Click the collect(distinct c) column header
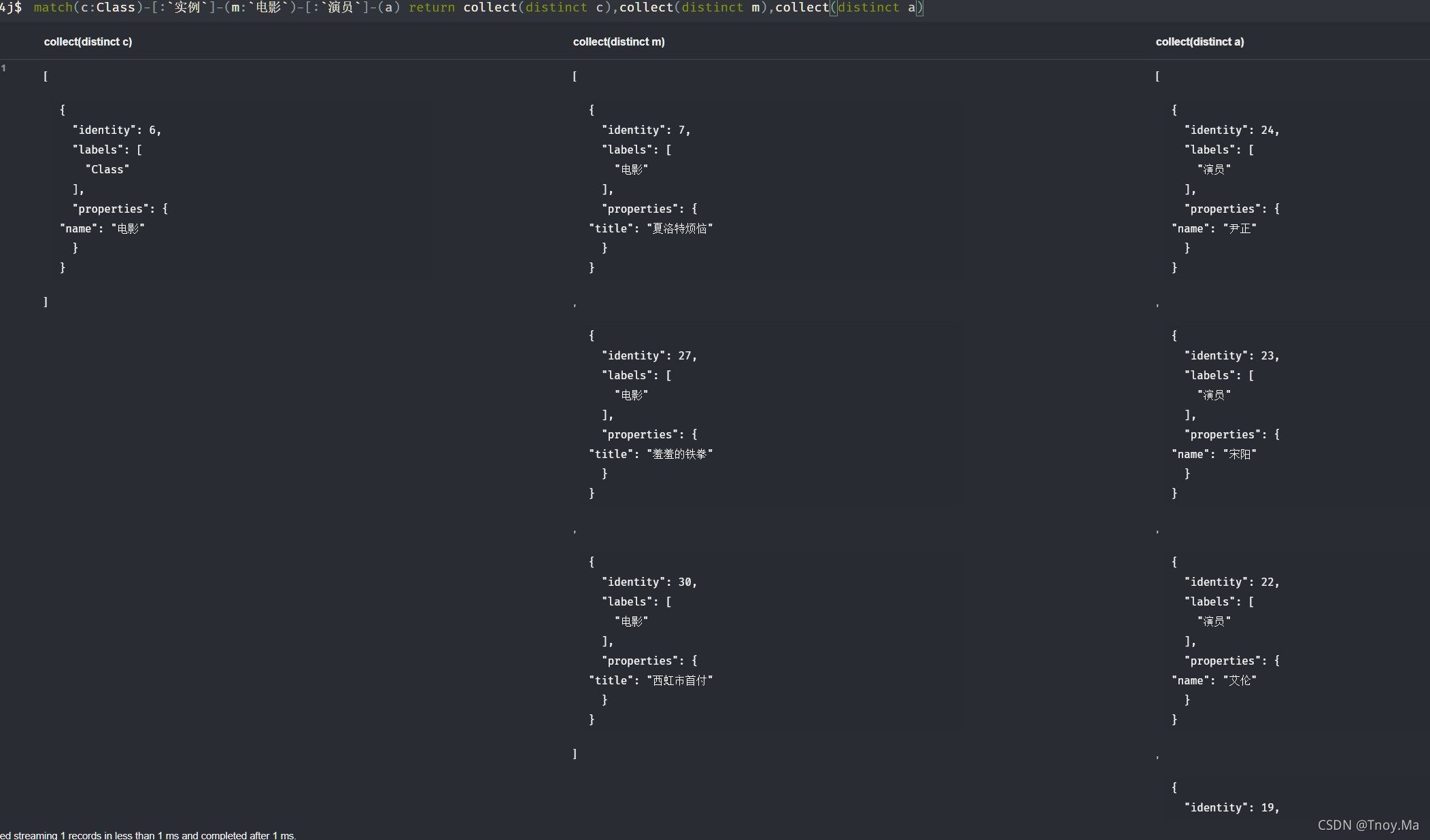This screenshot has height=840, width=1430. 88,42
